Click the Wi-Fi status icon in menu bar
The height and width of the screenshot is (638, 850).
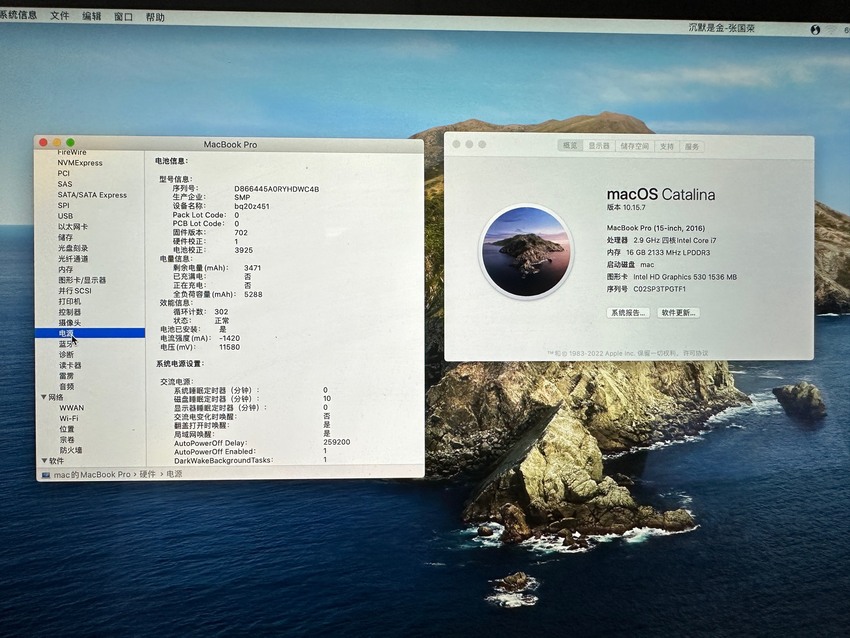coord(832,30)
